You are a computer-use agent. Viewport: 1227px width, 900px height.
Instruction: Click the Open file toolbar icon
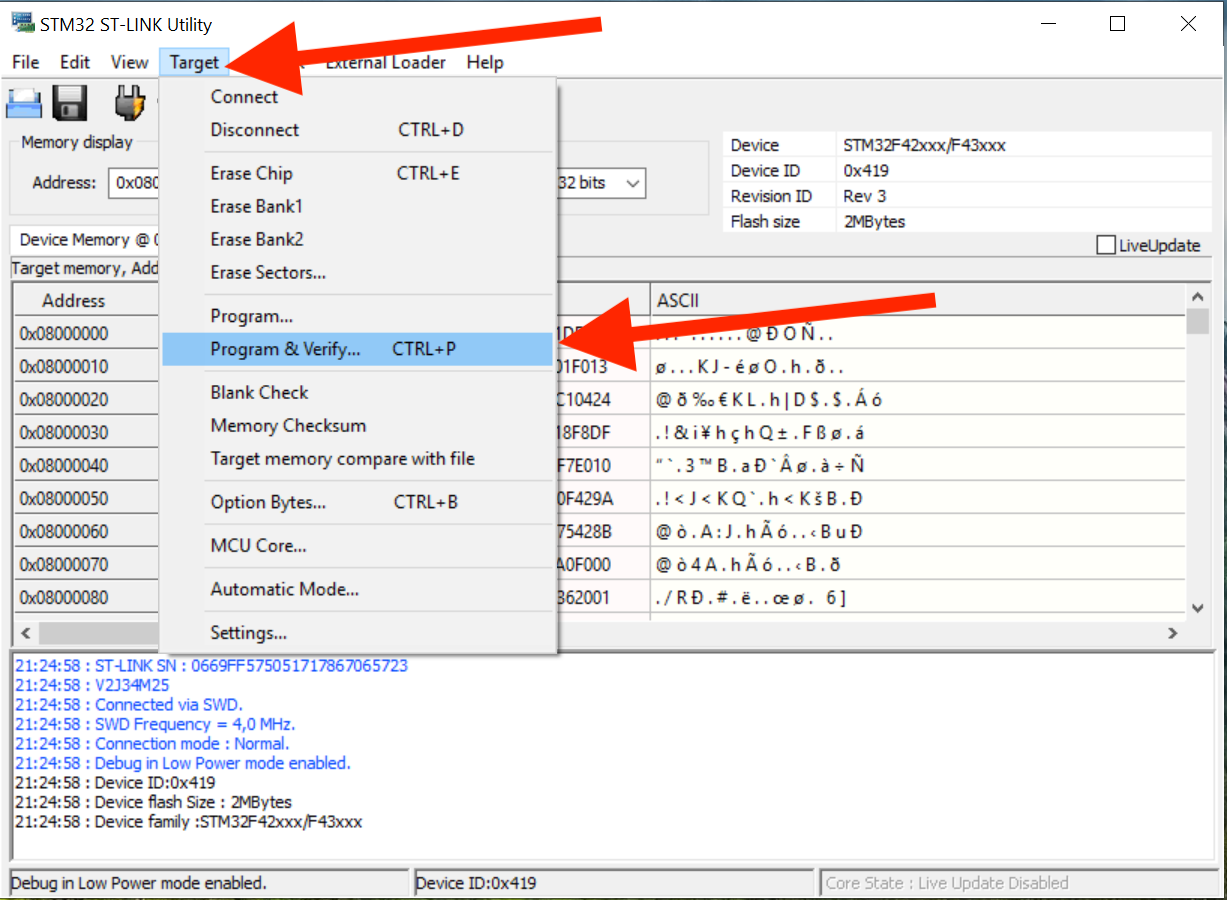pos(24,102)
